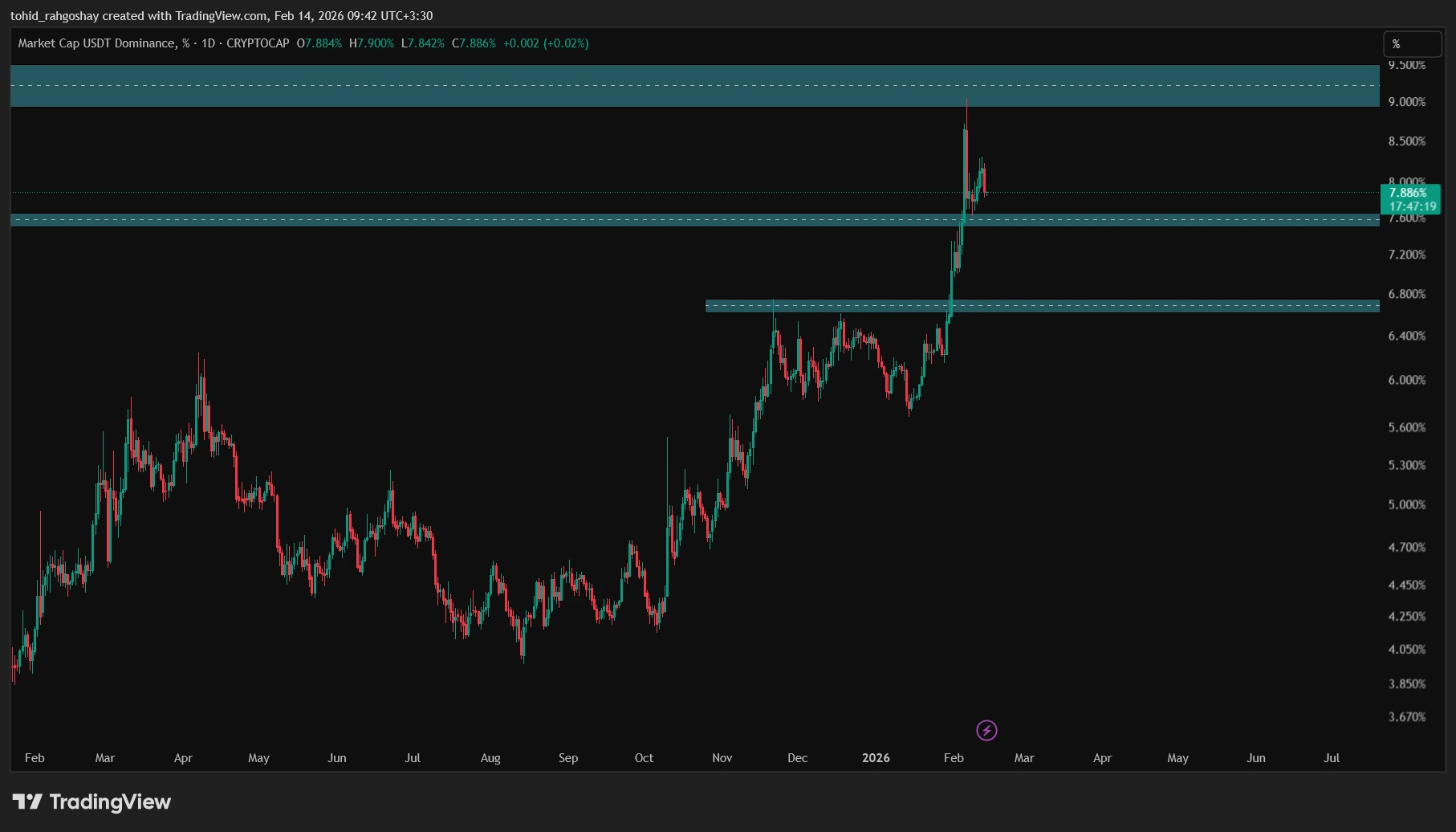Select the percent unit button on price scale

(x=1413, y=46)
